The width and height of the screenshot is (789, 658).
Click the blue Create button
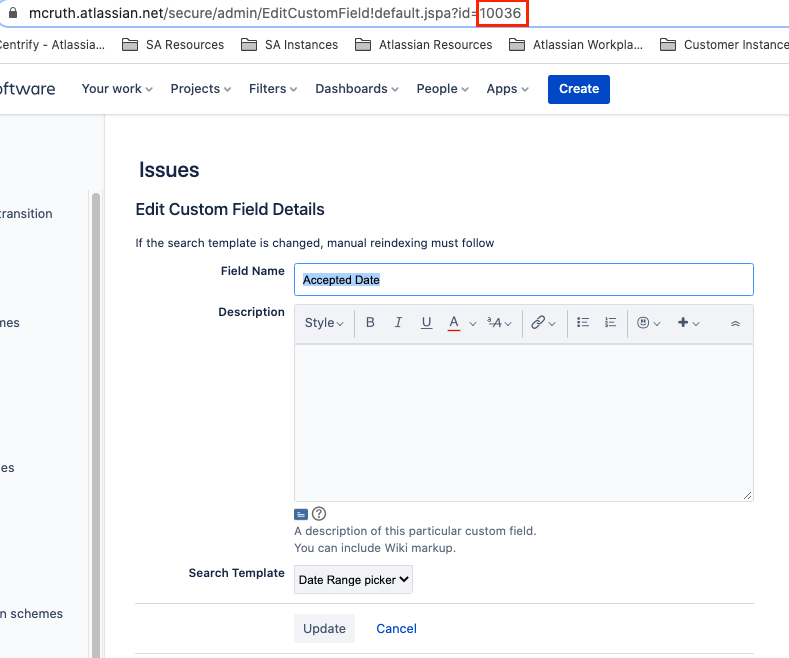[x=579, y=89]
